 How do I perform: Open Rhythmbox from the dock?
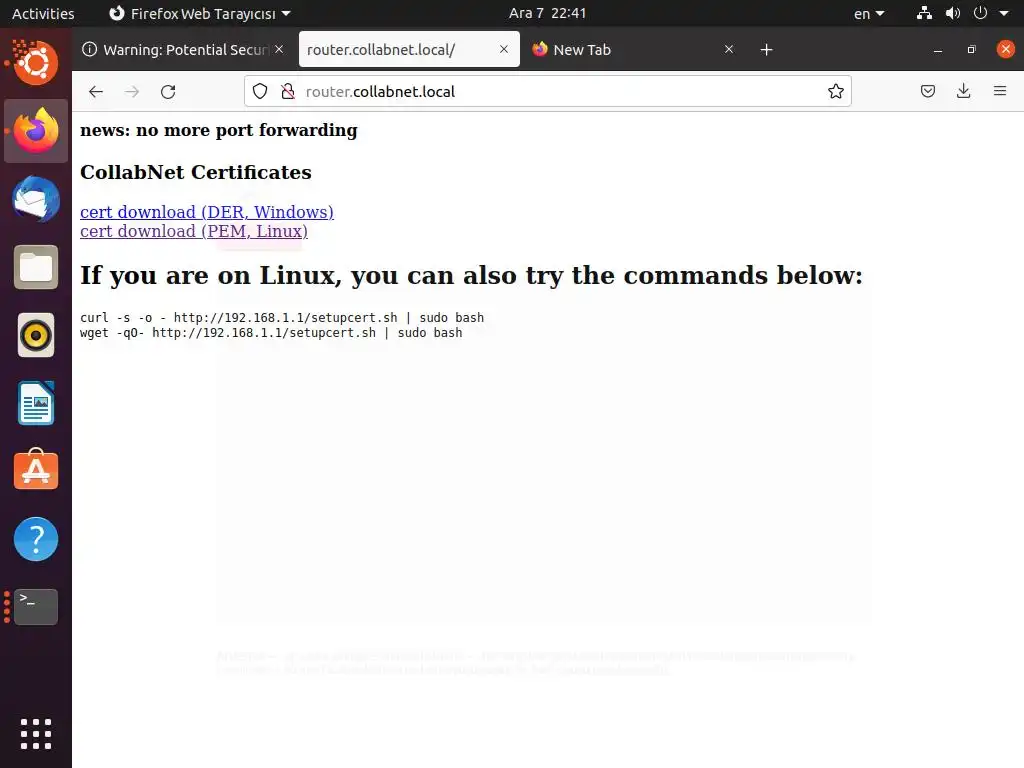point(36,335)
